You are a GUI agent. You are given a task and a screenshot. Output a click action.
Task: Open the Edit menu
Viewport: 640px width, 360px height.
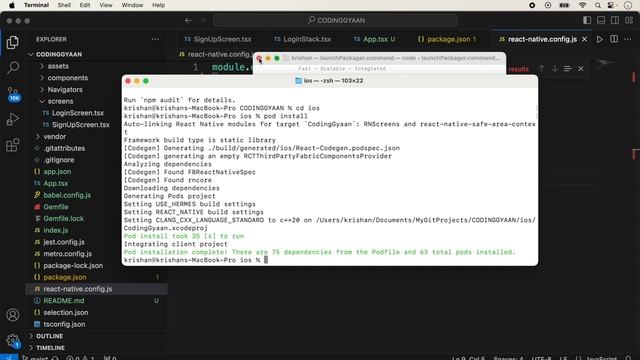click(85, 5)
